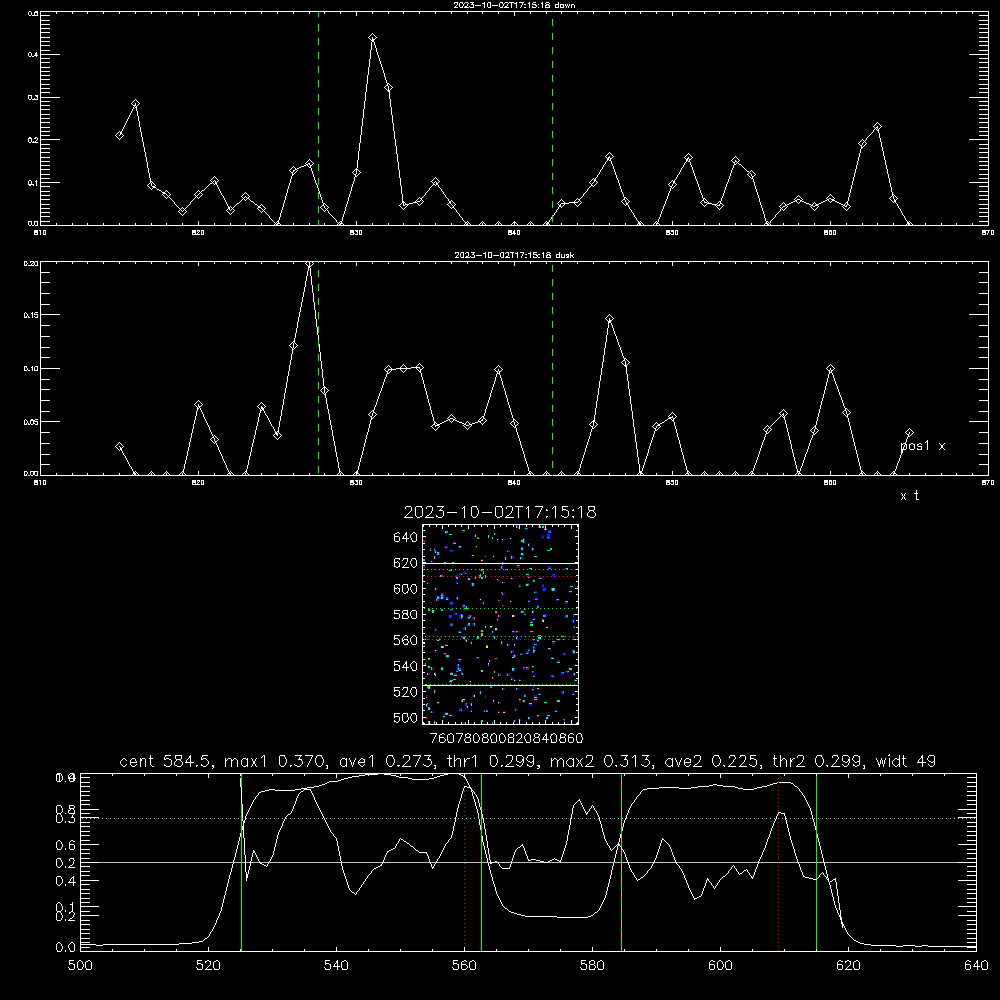Click the 0.4 y-axis label in dawn plot

click(33, 55)
